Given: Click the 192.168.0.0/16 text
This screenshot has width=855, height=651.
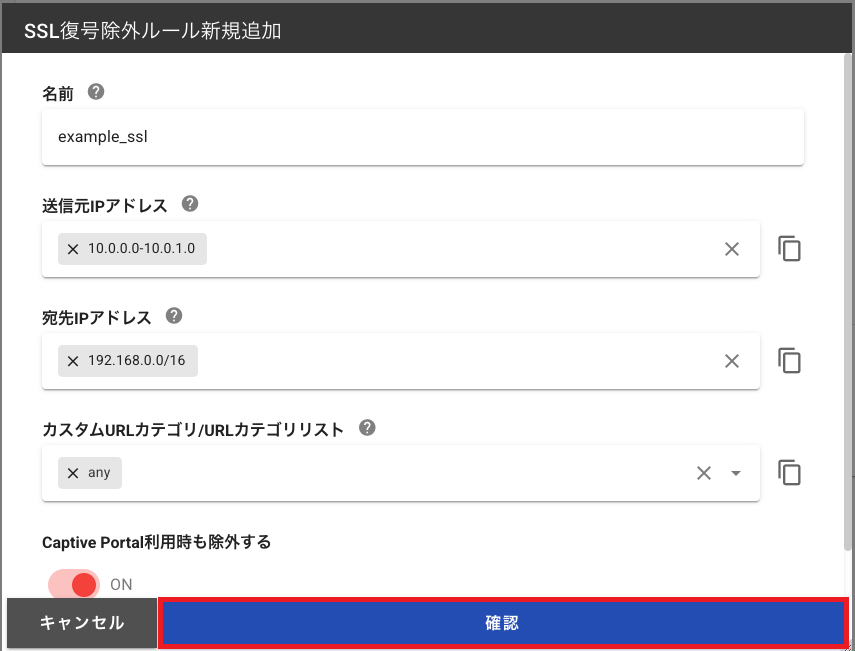Looking at the screenshot, I should coord(136,360).
